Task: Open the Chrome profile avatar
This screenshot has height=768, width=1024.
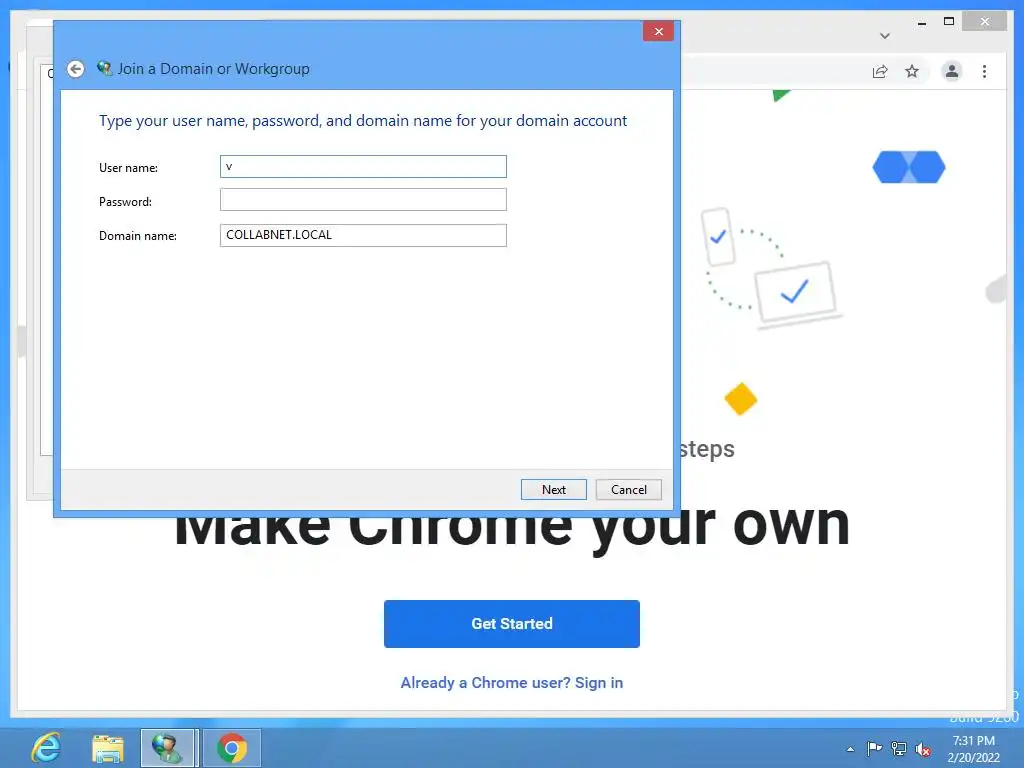Action: [952, 71]
